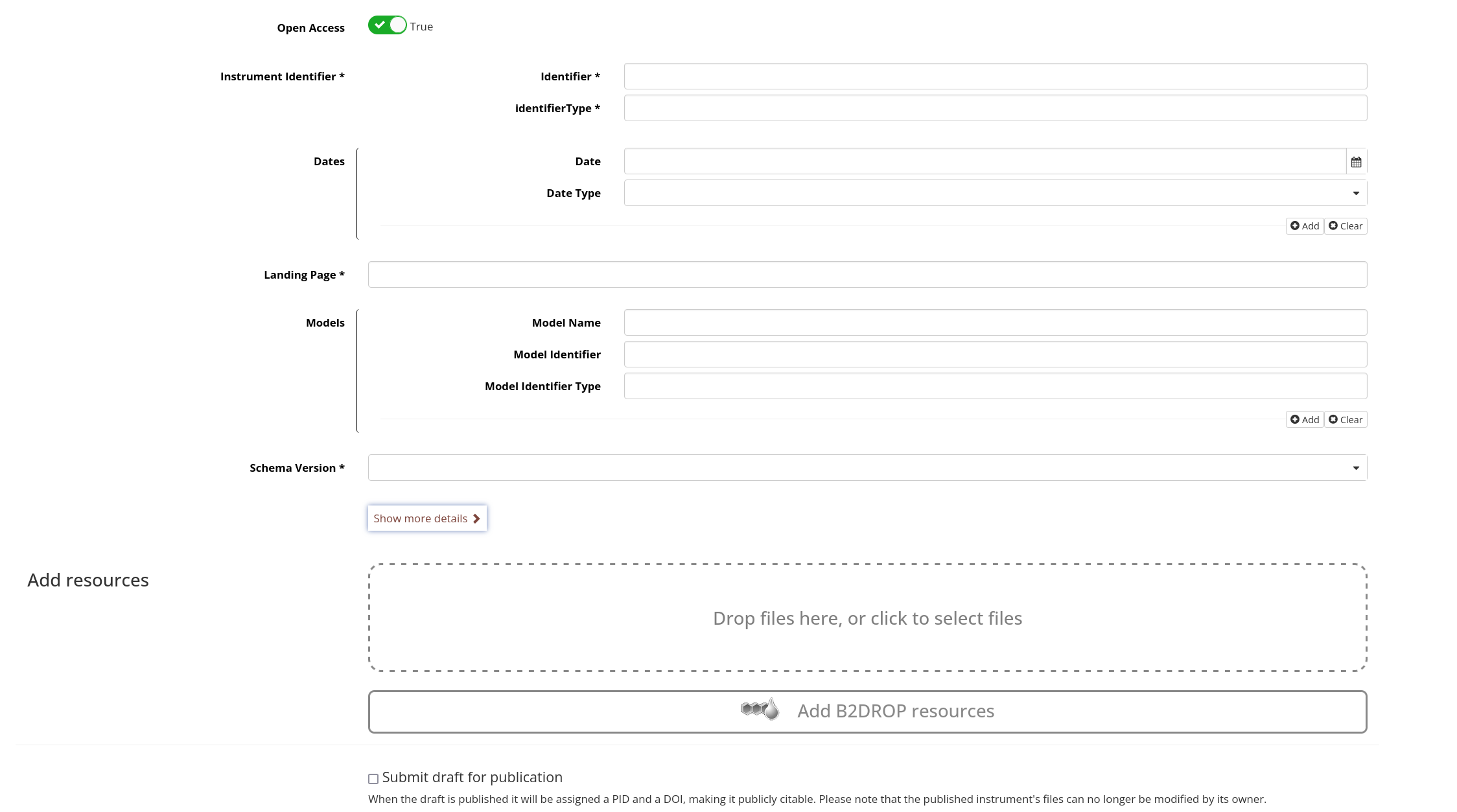Add another entry in Models section
The height and width of the screenshot is (812, 1457).
(x=1304, y=419)
